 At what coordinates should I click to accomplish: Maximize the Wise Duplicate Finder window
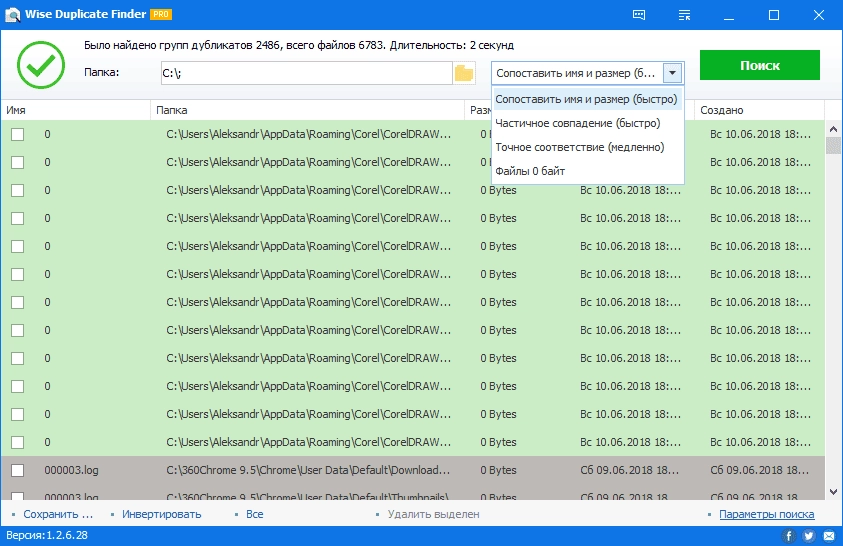pos(774,15)
